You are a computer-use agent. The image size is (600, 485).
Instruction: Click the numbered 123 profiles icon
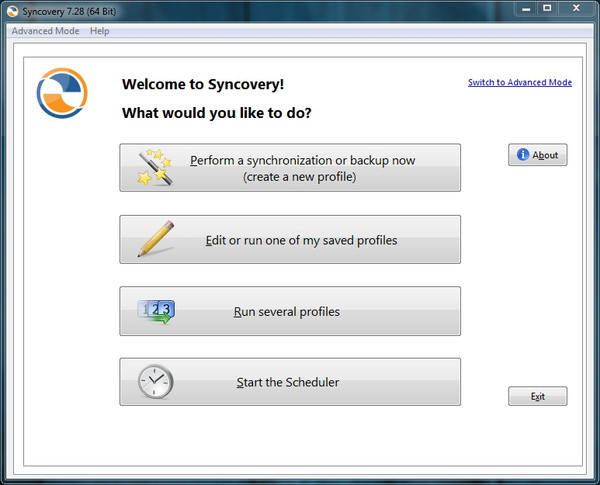point(156,311)
